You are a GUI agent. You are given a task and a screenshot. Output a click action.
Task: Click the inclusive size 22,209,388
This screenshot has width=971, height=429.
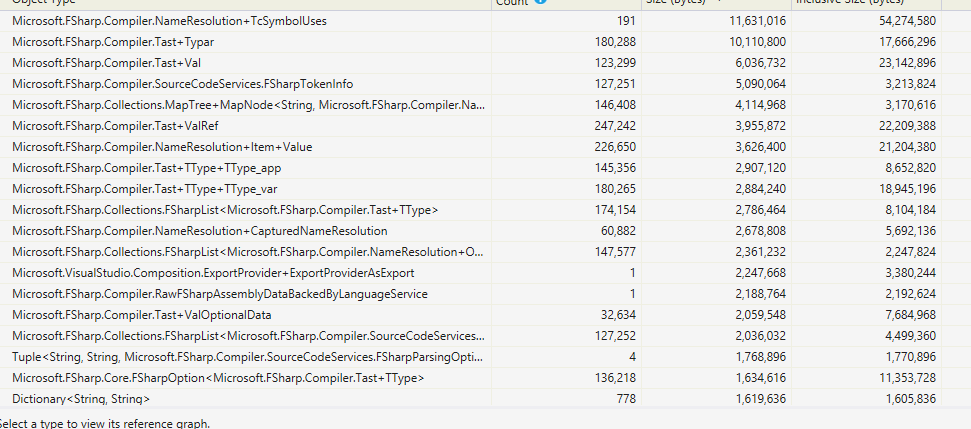(907, 126)
